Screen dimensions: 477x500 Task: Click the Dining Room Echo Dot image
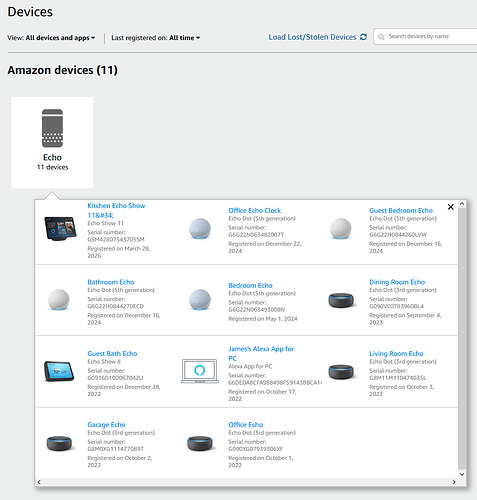point(341,300)
